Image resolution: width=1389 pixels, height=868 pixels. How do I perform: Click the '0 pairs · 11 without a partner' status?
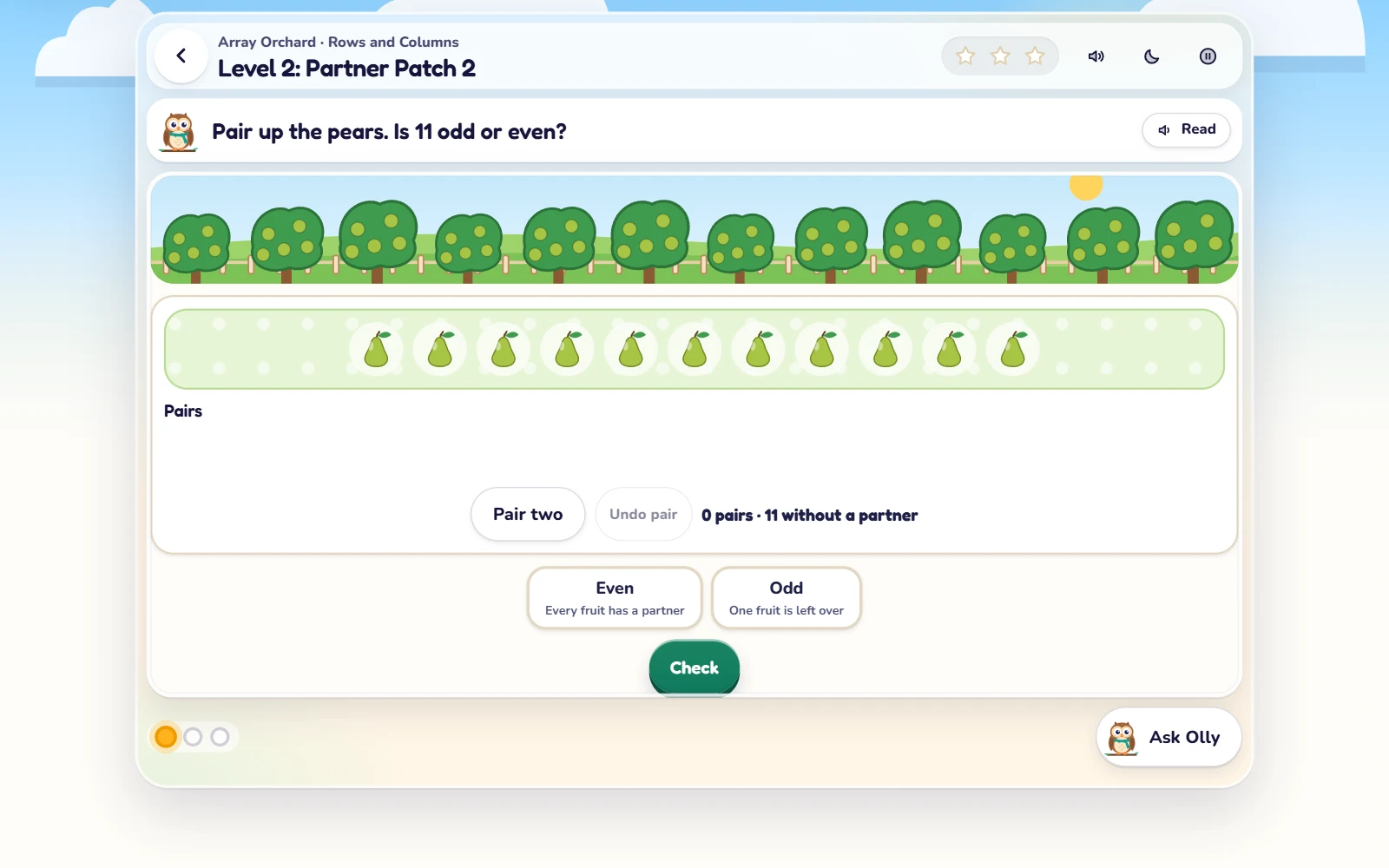coord(809,515)
